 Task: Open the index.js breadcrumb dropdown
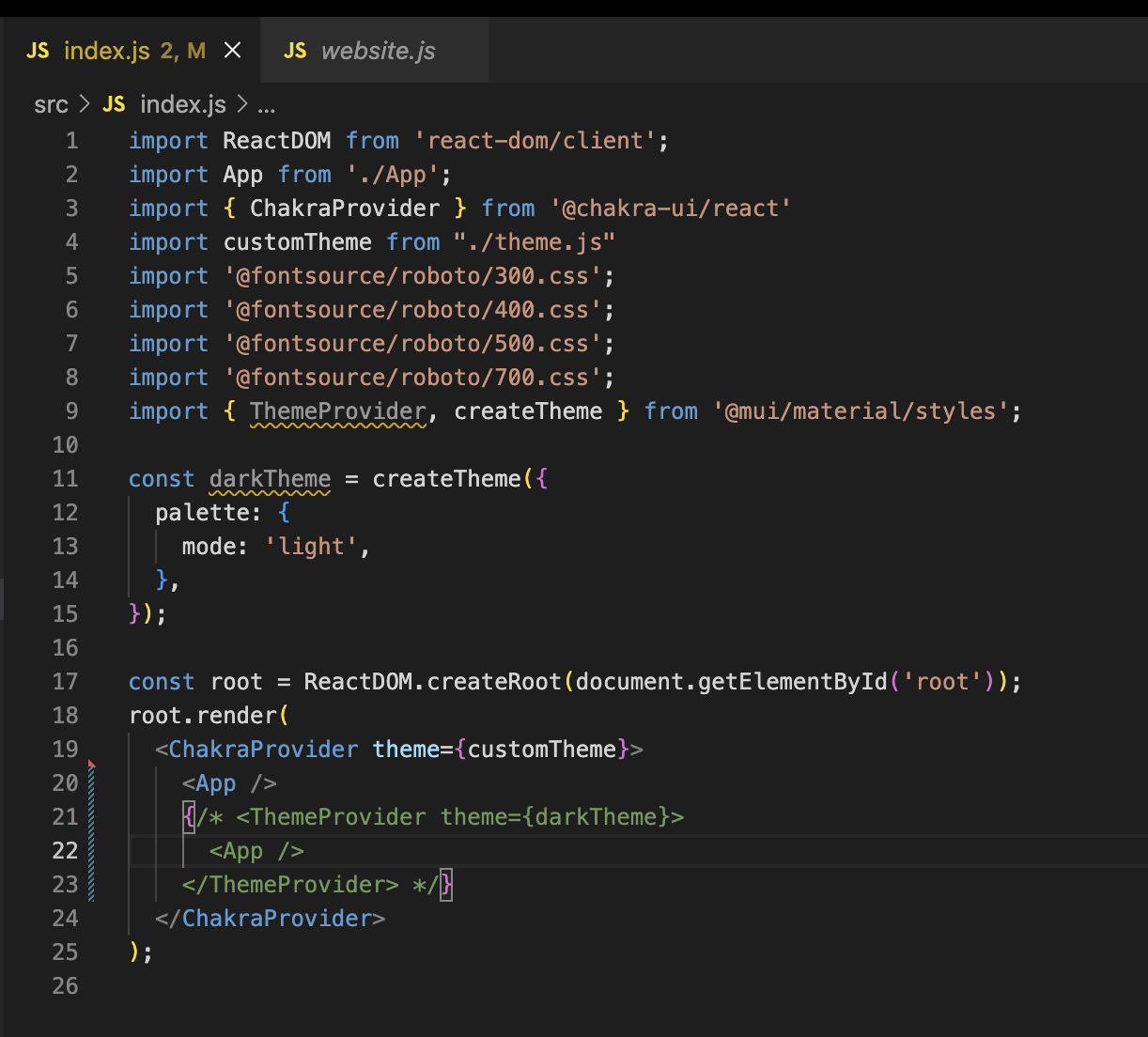coord(182,104)
